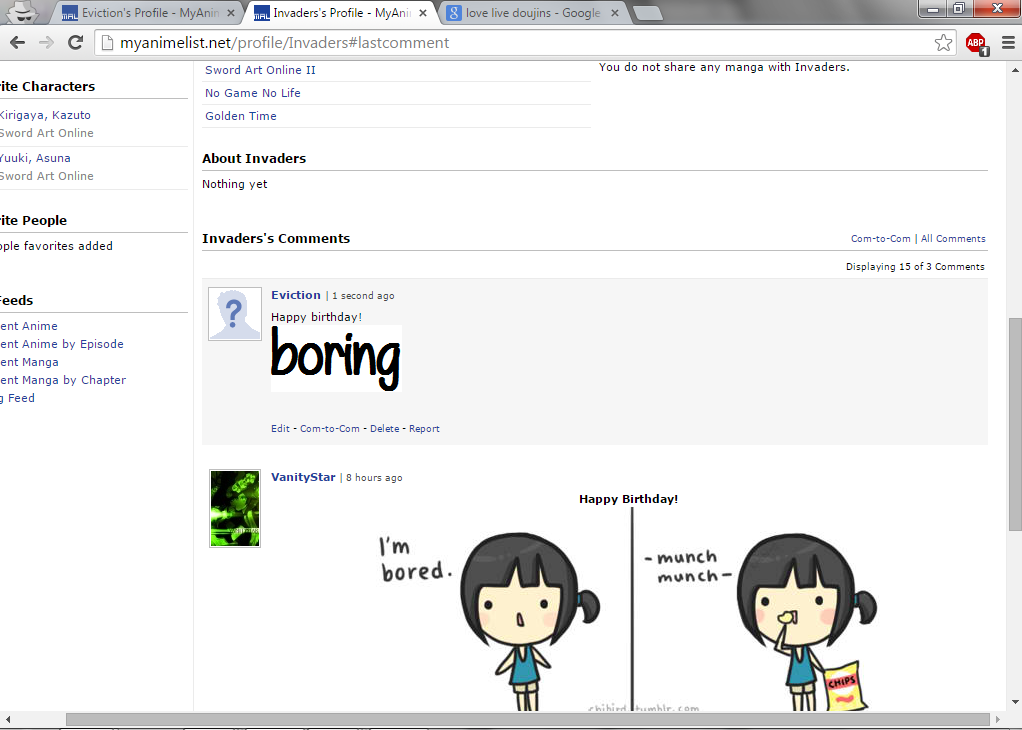This screenshot has height=730, width=1022.
Task: Close the Invaders's Profile tab
Action: tap(422, 14)
